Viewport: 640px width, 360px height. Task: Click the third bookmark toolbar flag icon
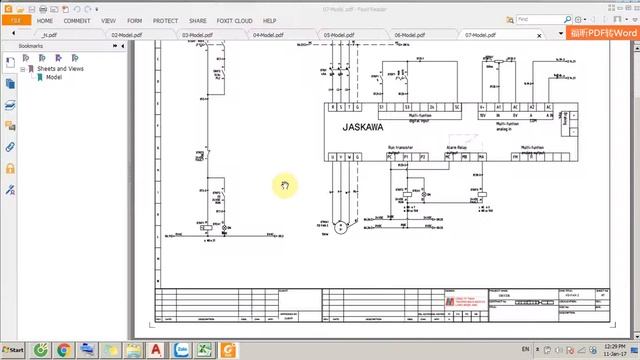[x=58, y=58]
